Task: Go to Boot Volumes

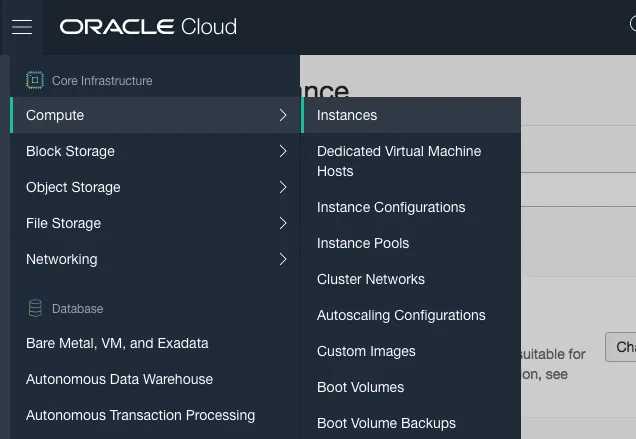Action: (360, 387)
